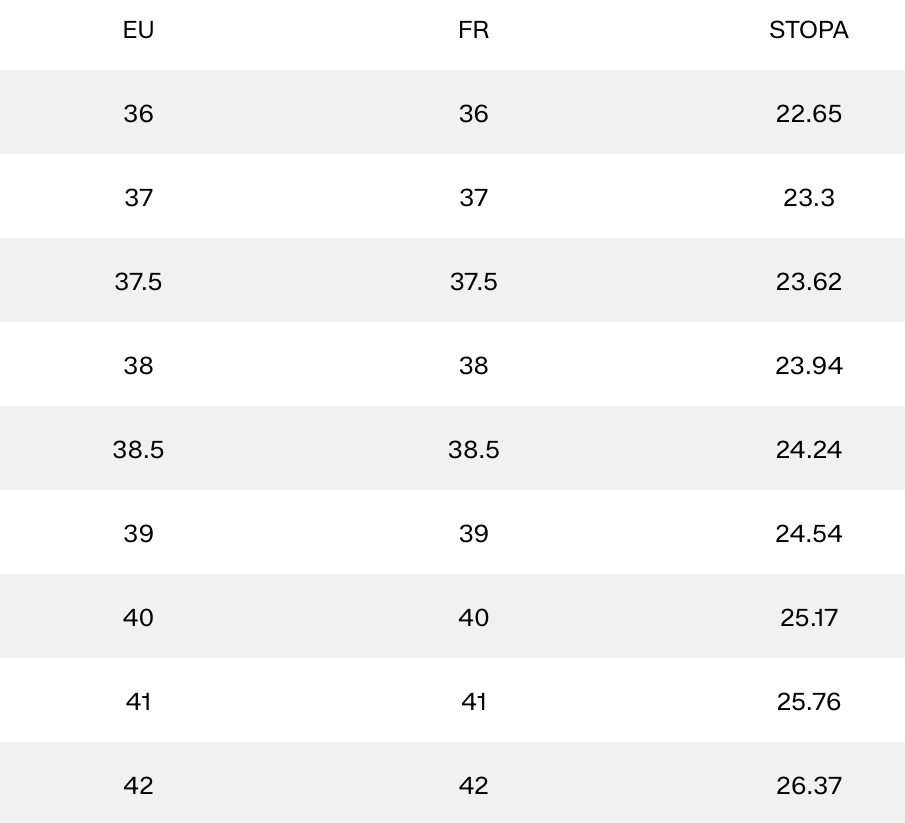Select size 38 in the FR column
This screenshot has width=905, height=823.
pos(473,366)
